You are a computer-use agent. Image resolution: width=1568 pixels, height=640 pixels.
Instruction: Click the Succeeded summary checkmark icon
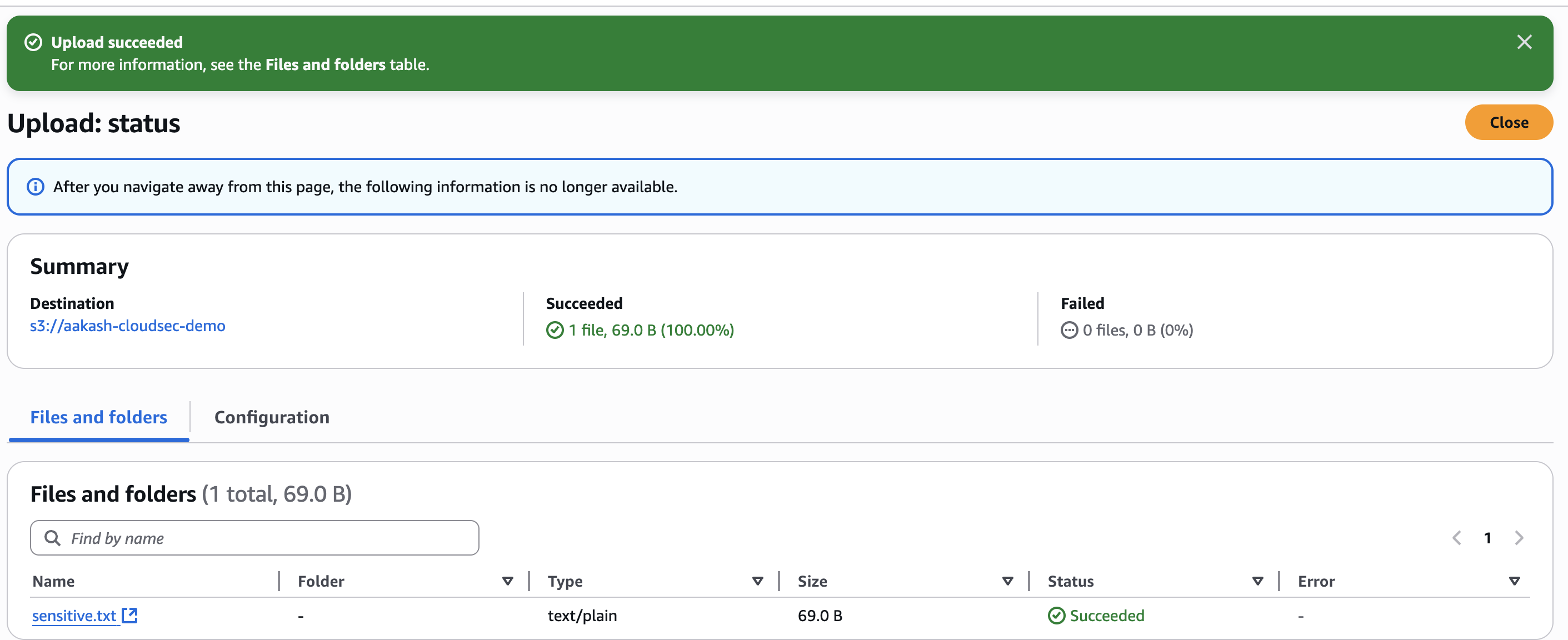click(555, 331)
